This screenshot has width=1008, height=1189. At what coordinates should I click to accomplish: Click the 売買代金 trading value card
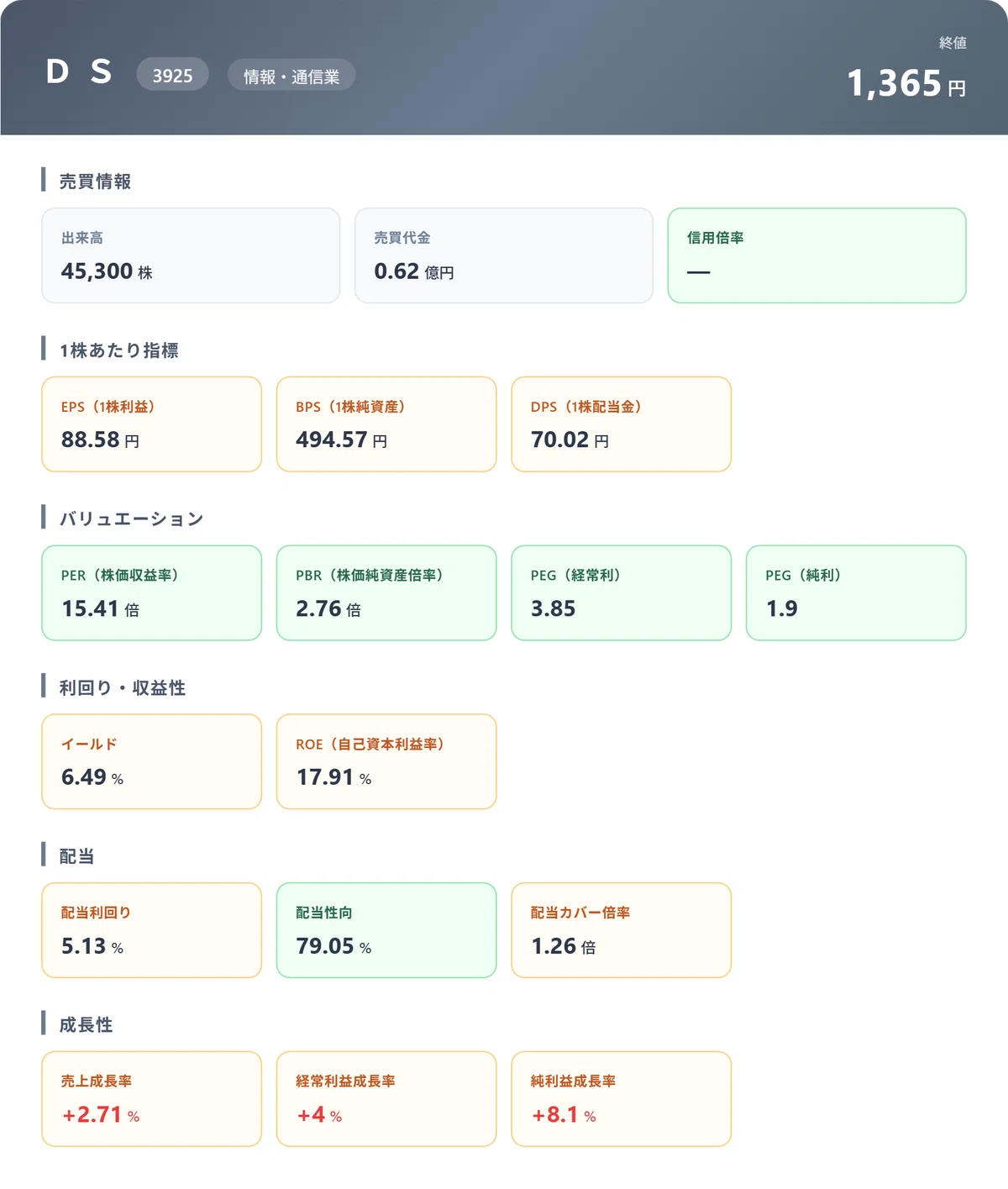coord(504,255)
